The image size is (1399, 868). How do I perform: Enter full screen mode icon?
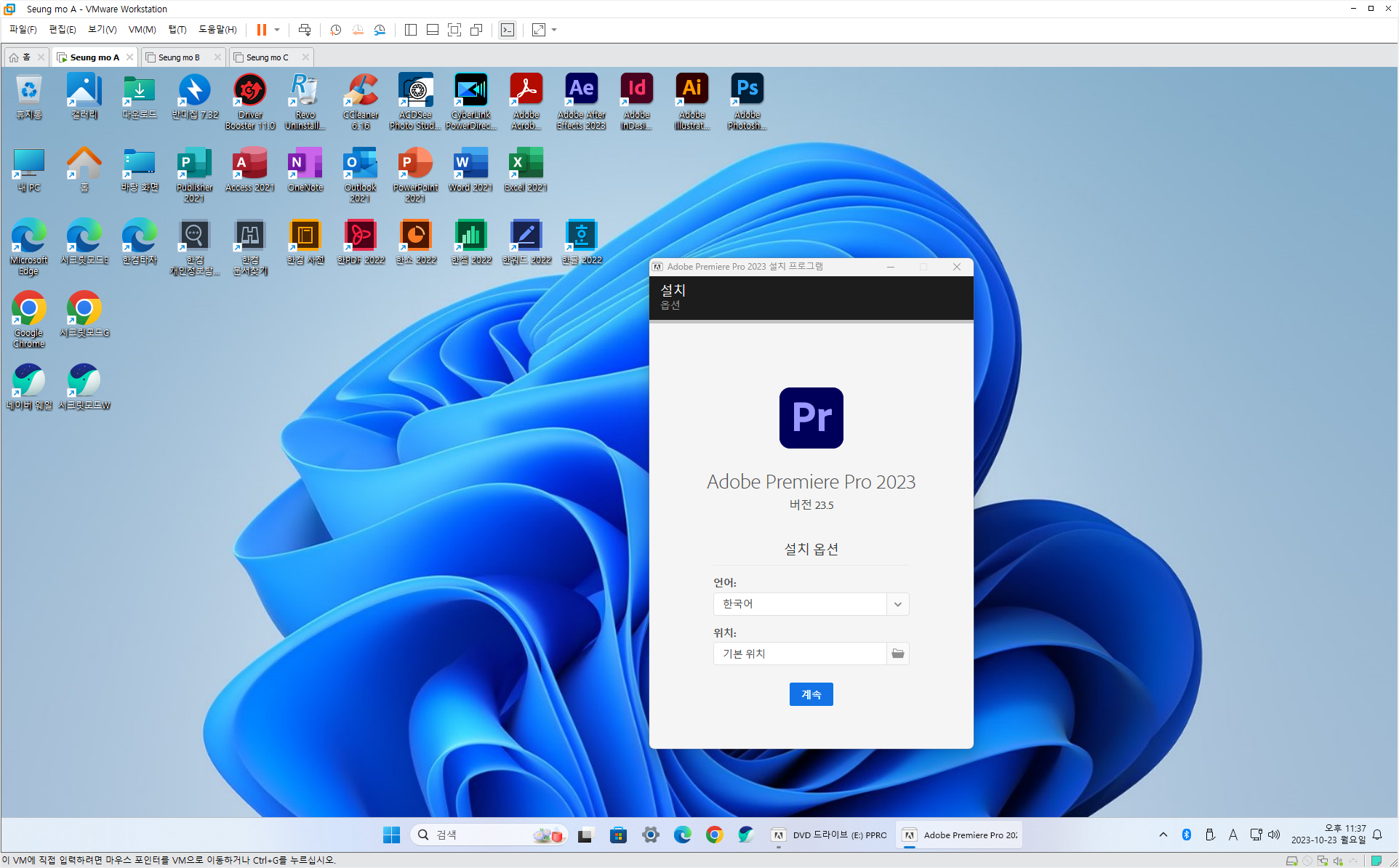pos(454,30)
